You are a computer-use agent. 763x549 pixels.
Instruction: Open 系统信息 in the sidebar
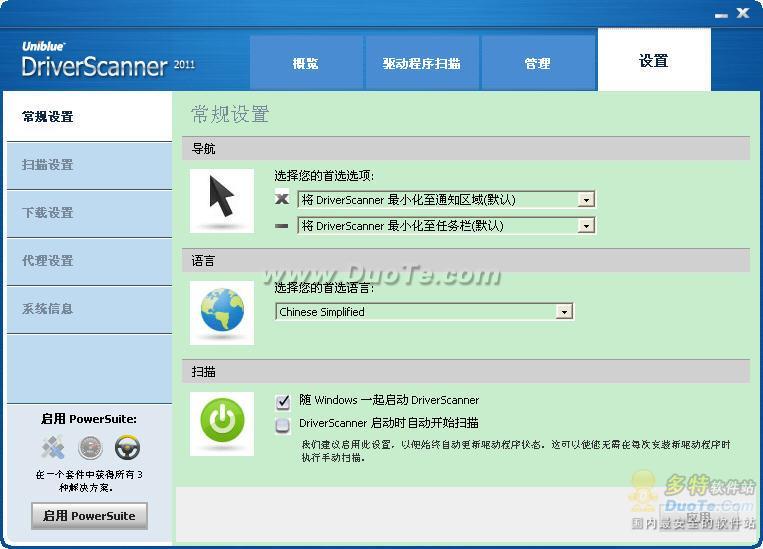(x=90, y=309)
